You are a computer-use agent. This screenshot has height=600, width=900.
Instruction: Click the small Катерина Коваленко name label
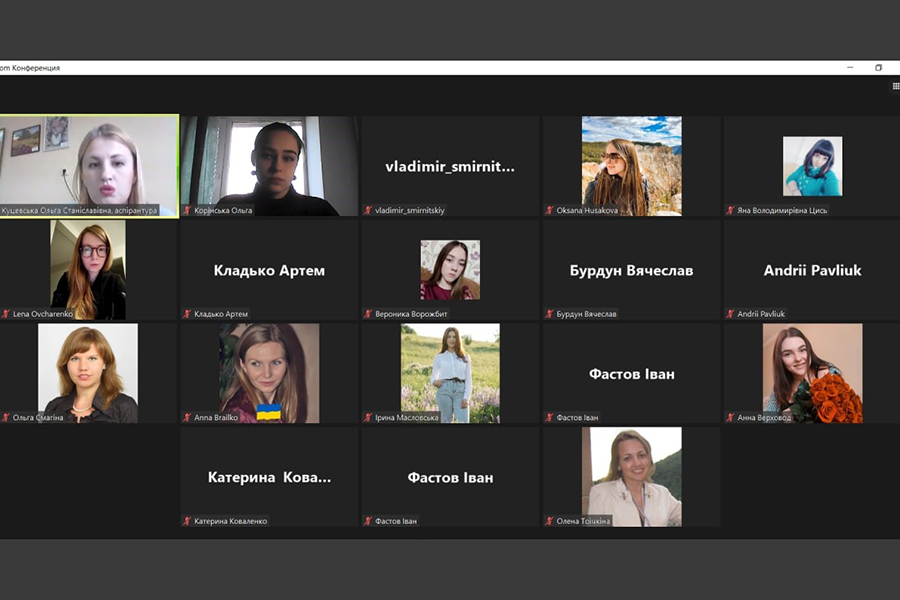(231, 521)
